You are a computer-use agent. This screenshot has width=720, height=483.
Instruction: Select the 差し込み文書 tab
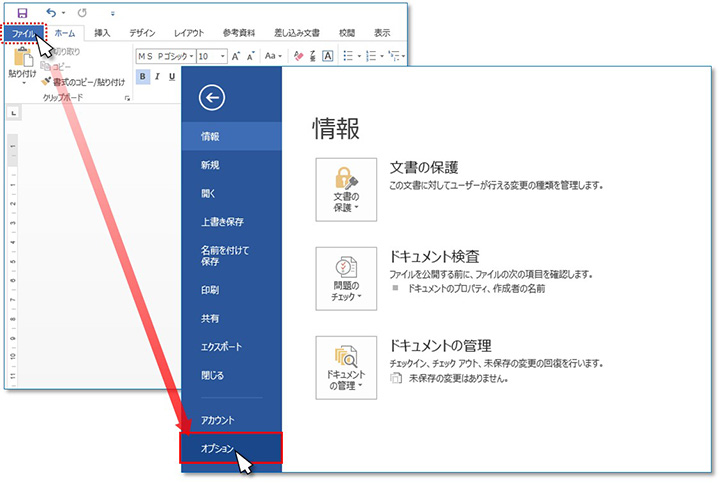pos(297,33)
